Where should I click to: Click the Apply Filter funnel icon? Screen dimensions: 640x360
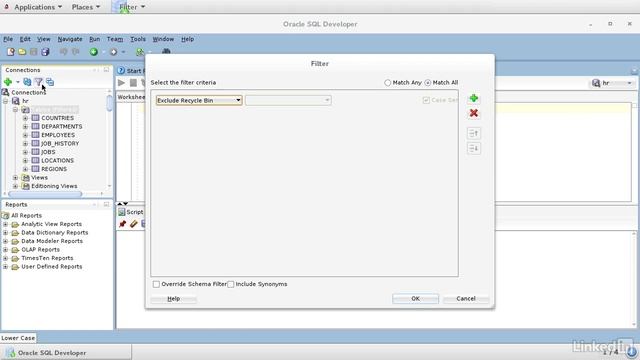tap(38, 82)
